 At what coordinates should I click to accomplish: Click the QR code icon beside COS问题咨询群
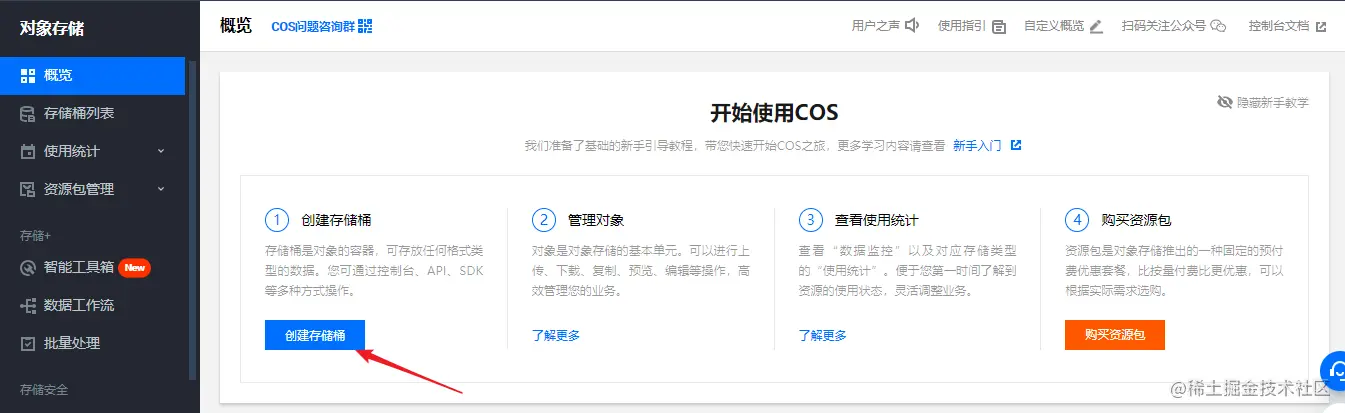coord(365,26)
